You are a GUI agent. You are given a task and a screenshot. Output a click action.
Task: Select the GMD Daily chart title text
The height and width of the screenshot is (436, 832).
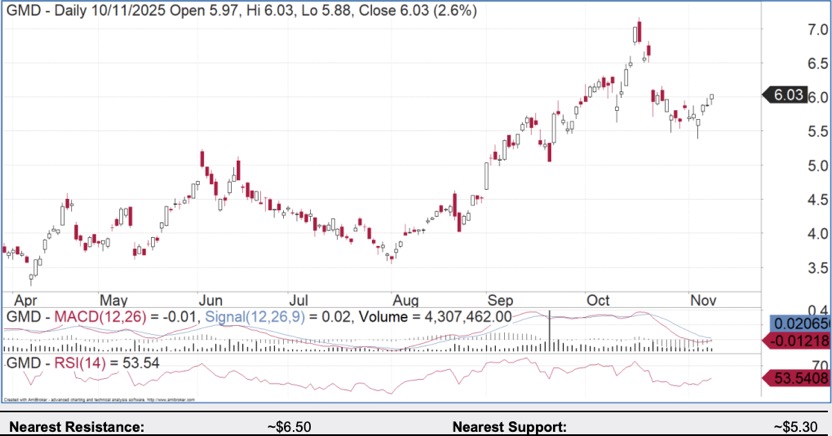pyautogui.click(x=241, y=11)
